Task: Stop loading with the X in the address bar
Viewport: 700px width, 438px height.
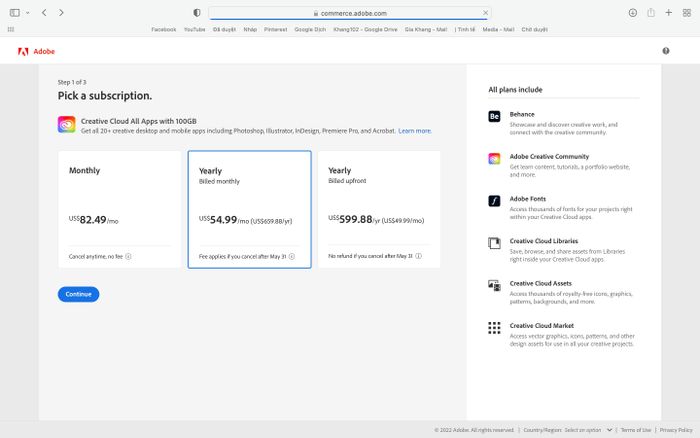Action: pyautogui.click(x=485, y=13)
